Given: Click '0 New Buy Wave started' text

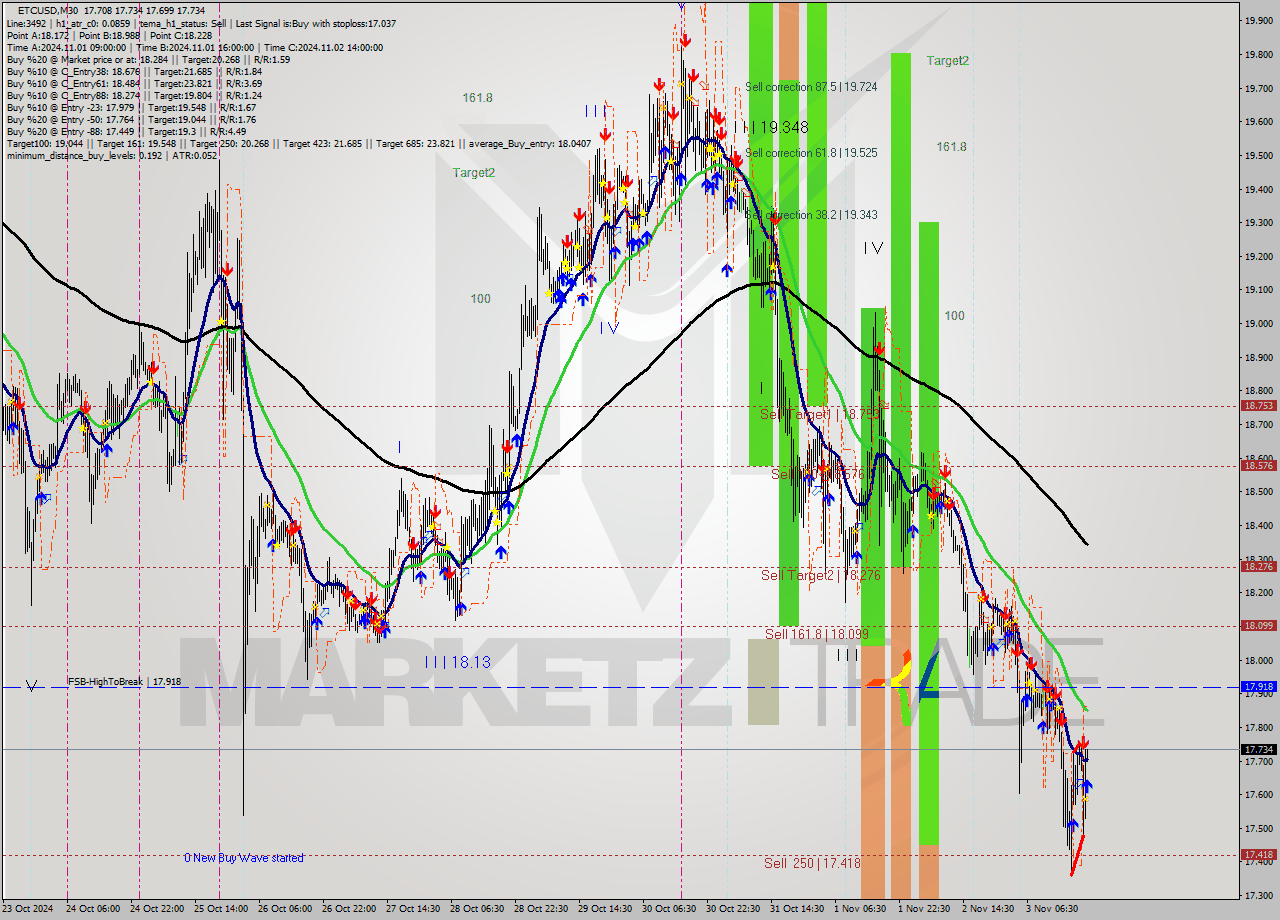Looking at the screenshot, I should pyautogui.click(x=243, y=858).
